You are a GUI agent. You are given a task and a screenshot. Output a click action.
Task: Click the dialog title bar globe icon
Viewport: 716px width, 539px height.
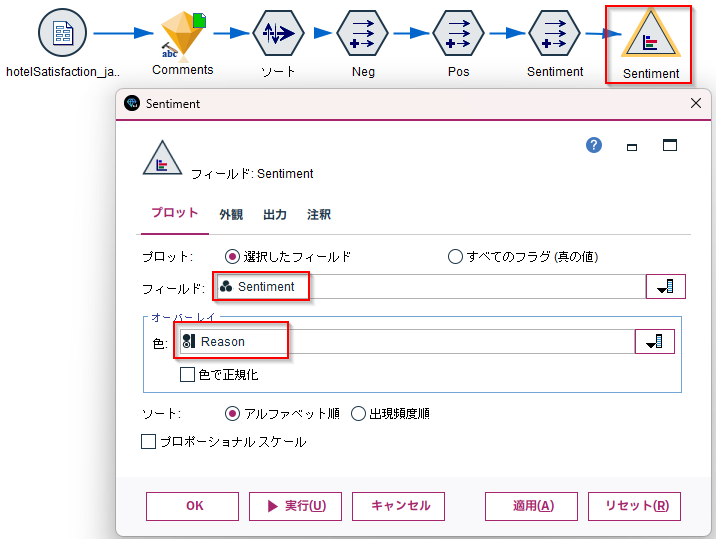pos(132,103)
